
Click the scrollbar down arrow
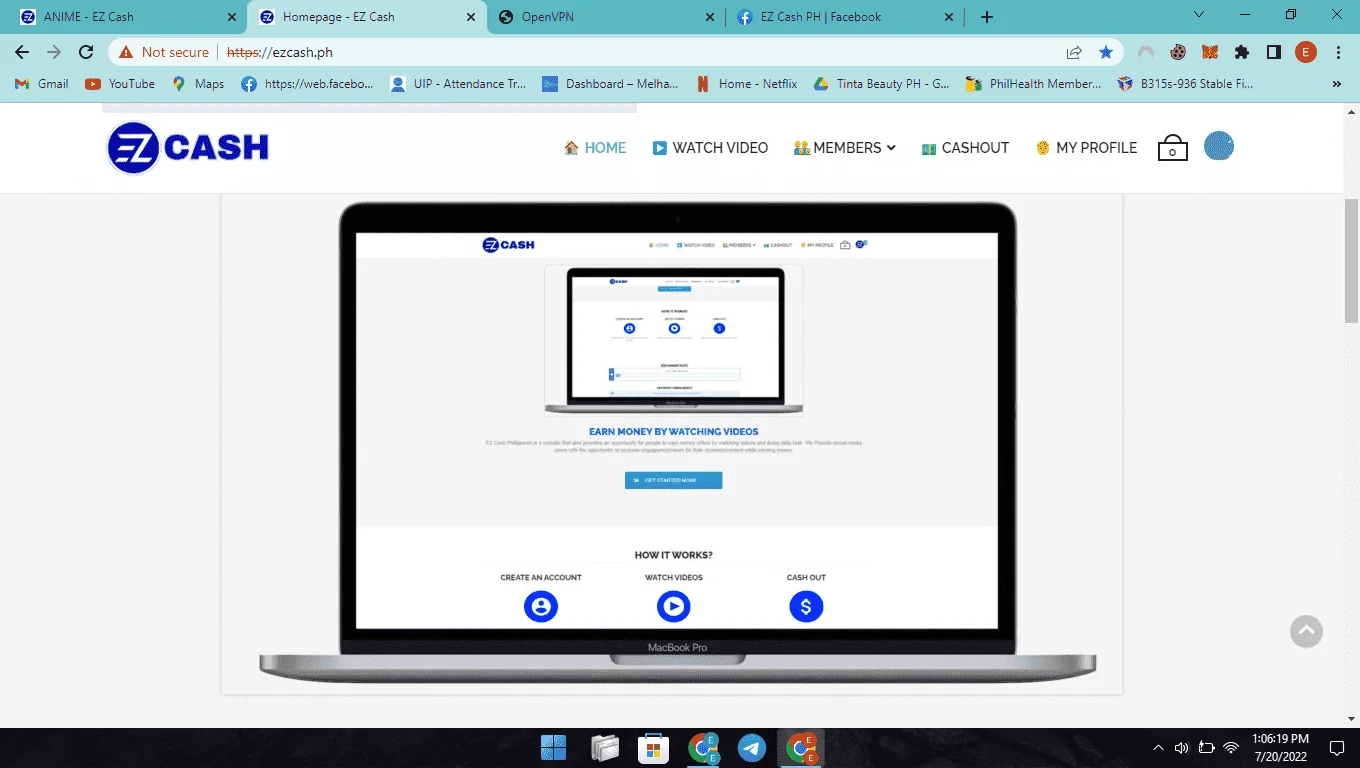coord(1351,717)
